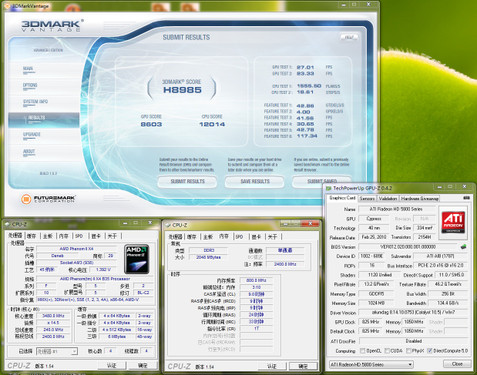Switch to the Sensors tab in GPU-Z

tap(367, 199)
